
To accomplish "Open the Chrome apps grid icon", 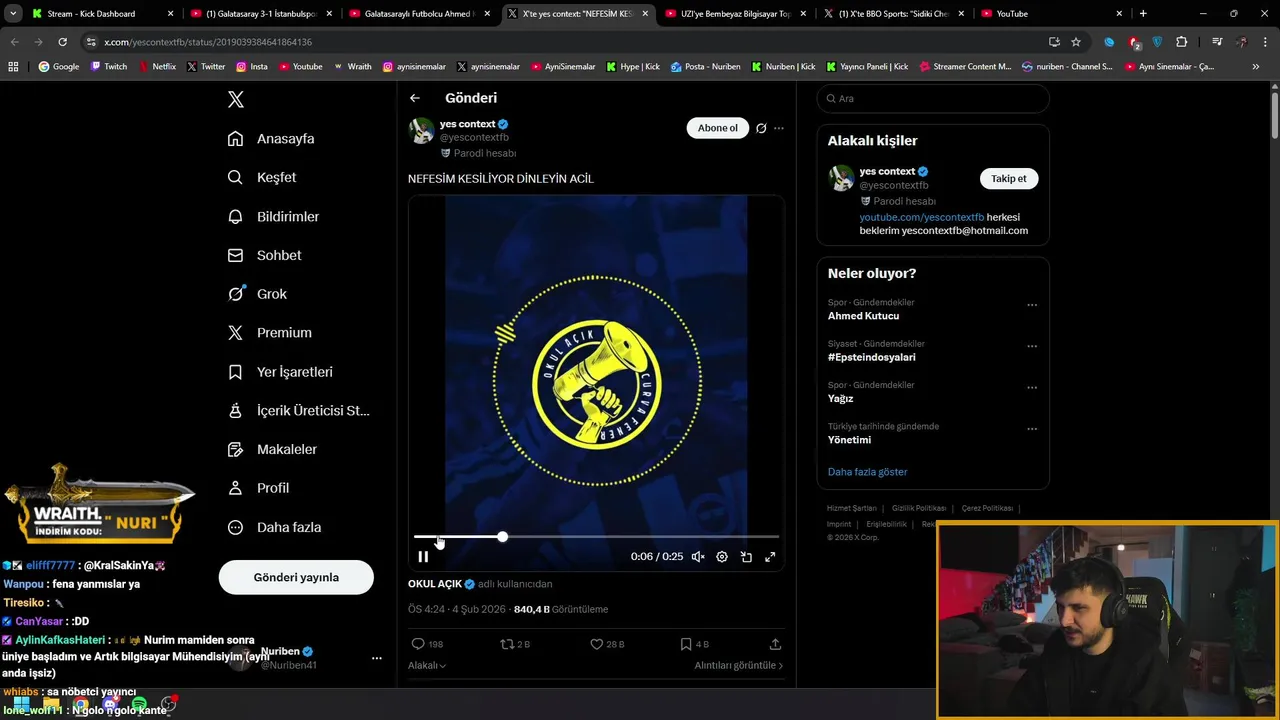I will point(13,66).
